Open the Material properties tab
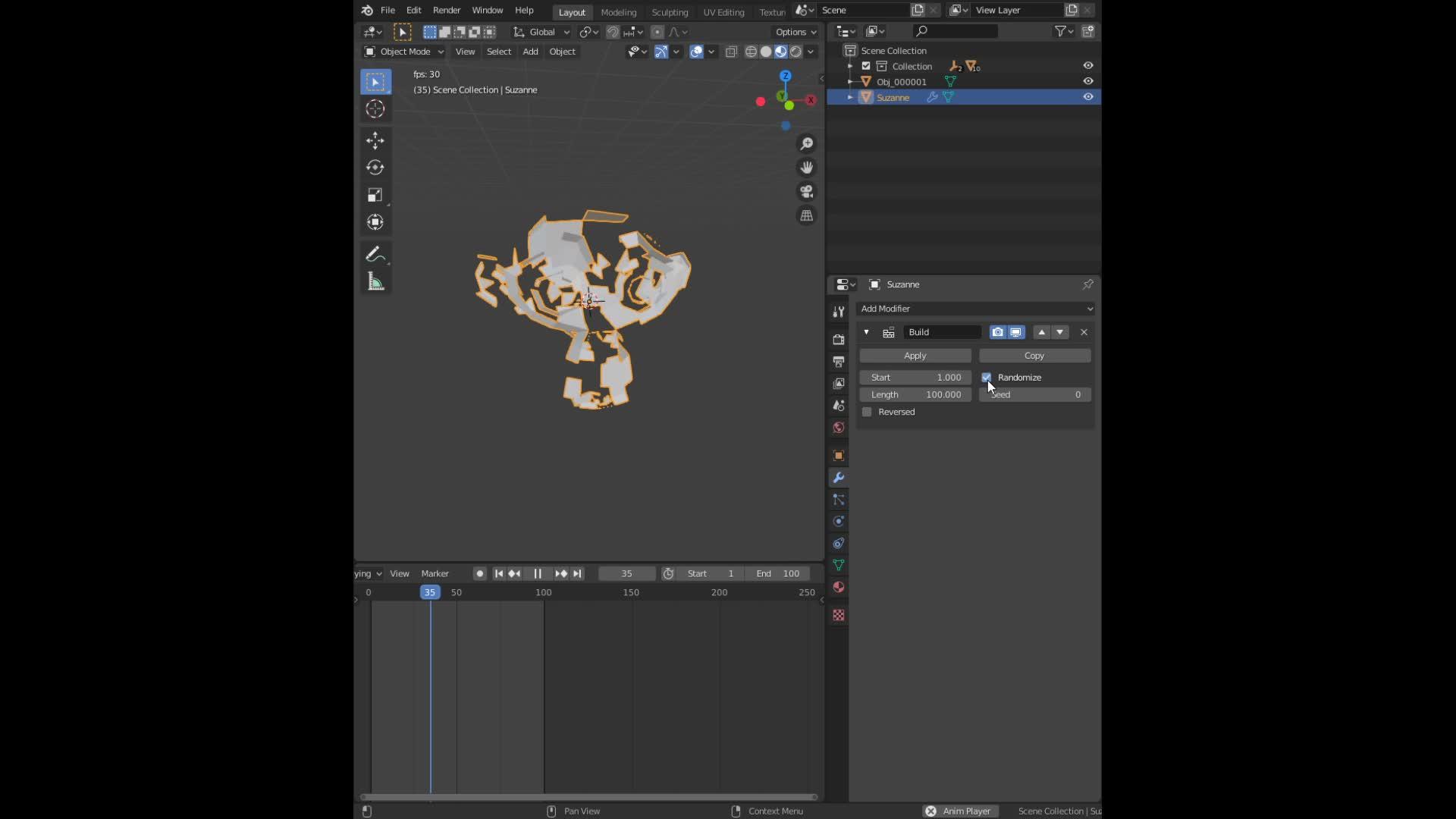The height and width of the screenshot is (819, 1456). point(838,586)
